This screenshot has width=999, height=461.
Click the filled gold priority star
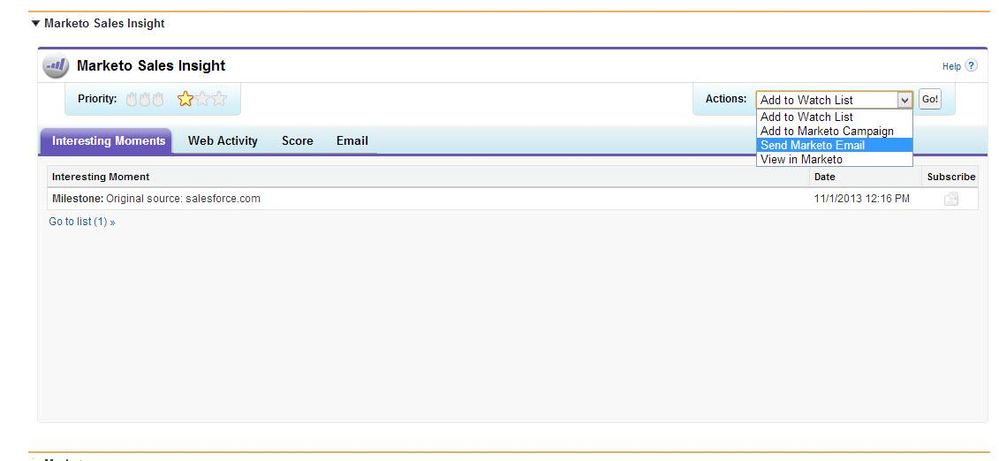(x=185, y=99)
